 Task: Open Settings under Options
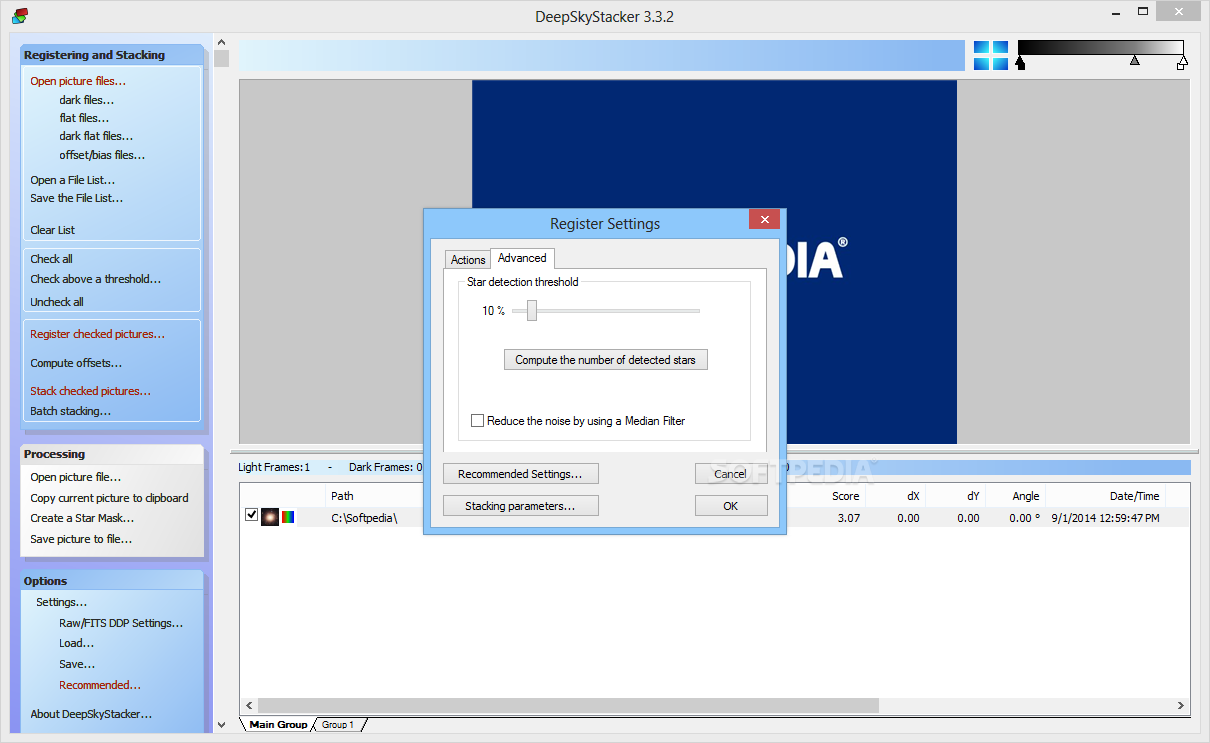tap(62, 602)
